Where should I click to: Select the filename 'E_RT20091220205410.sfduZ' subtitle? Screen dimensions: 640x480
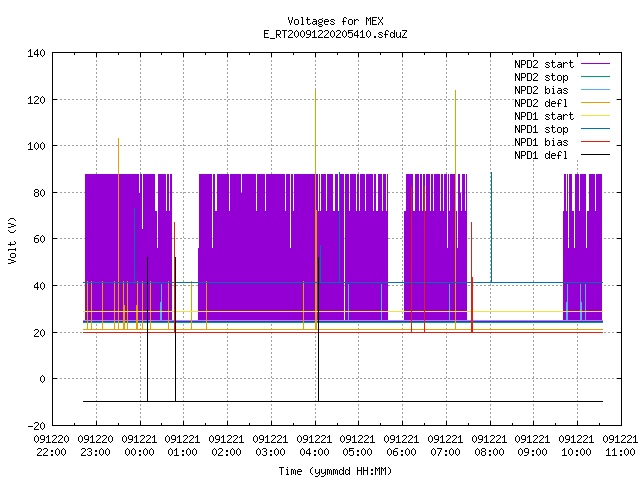pos(335,34)
